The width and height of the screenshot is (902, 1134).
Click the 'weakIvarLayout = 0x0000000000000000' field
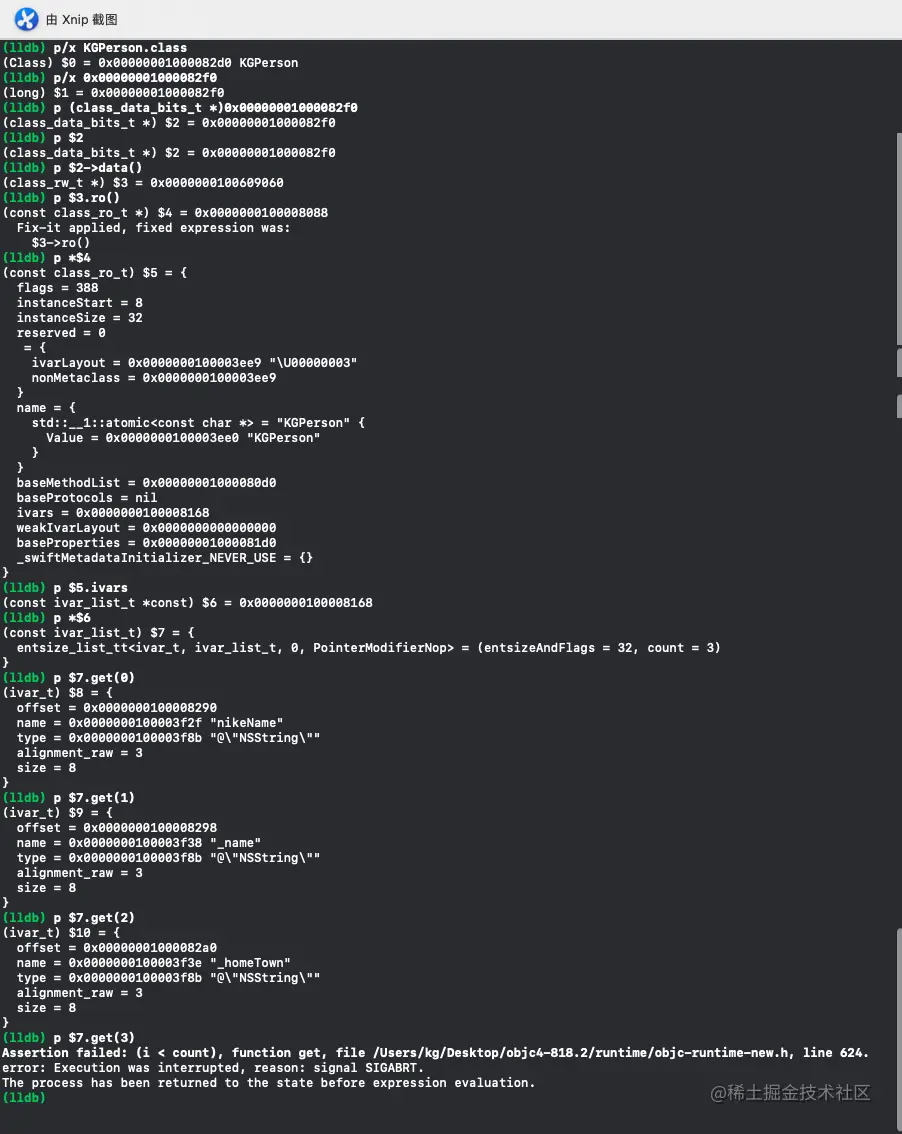(146, 528)
